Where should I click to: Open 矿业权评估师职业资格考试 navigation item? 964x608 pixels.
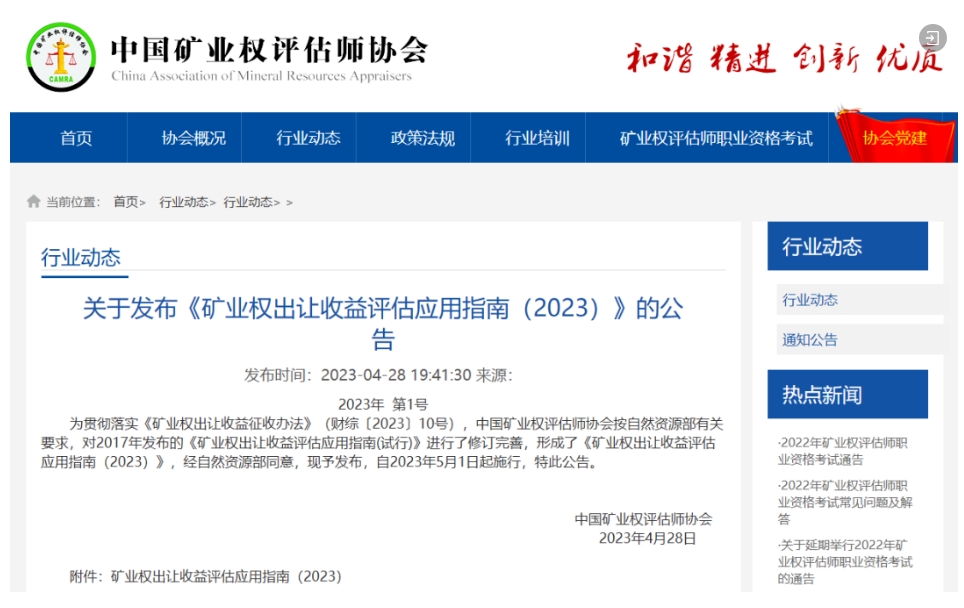pyautogui.click(x=716, y=138)
